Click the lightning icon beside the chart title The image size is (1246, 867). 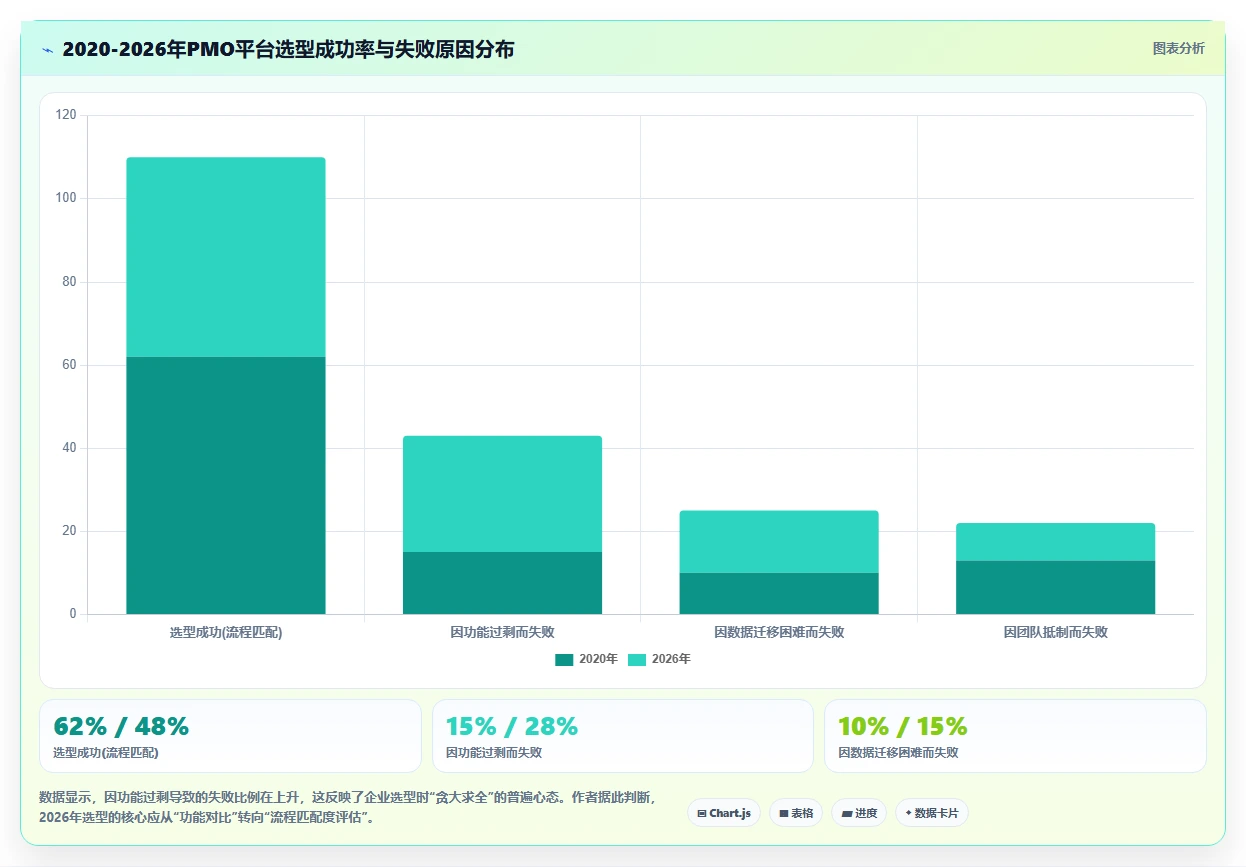pos(48,50)
